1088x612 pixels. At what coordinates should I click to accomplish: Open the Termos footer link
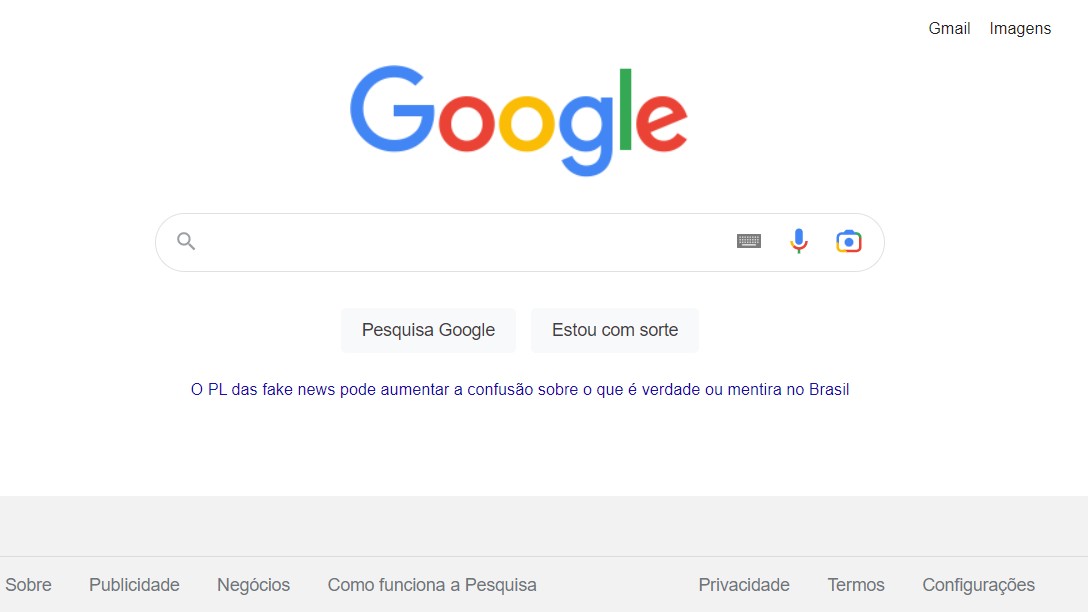pyautogui.click(x=856, y=585)
